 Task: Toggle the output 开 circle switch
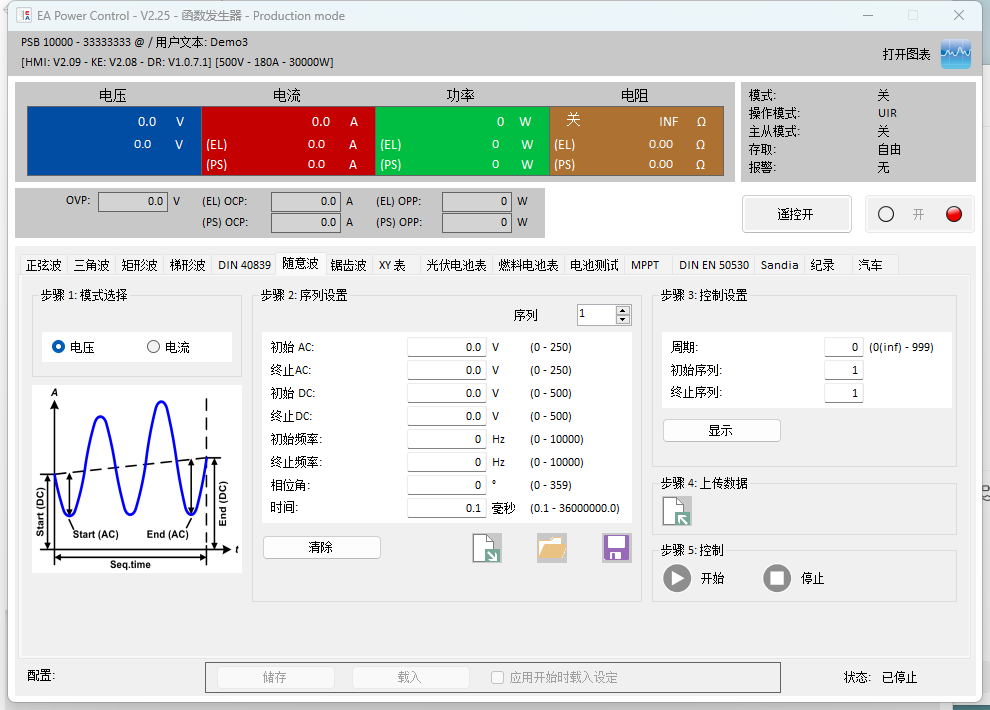[x=886, y=214]
